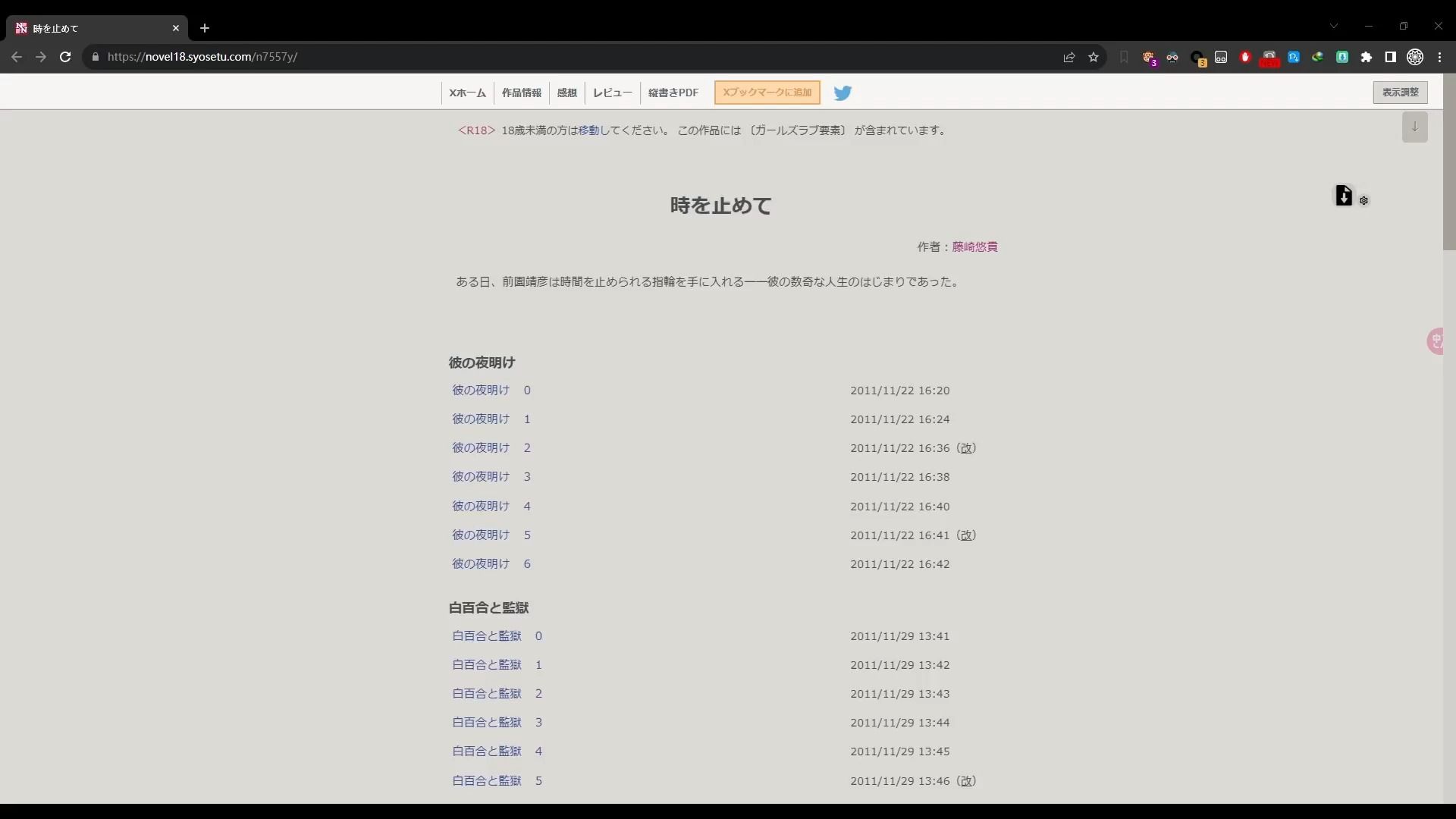Click the grey bookmark ribbon extension icon
This screenshot has width=1456, height=819.
point(1124,57)
